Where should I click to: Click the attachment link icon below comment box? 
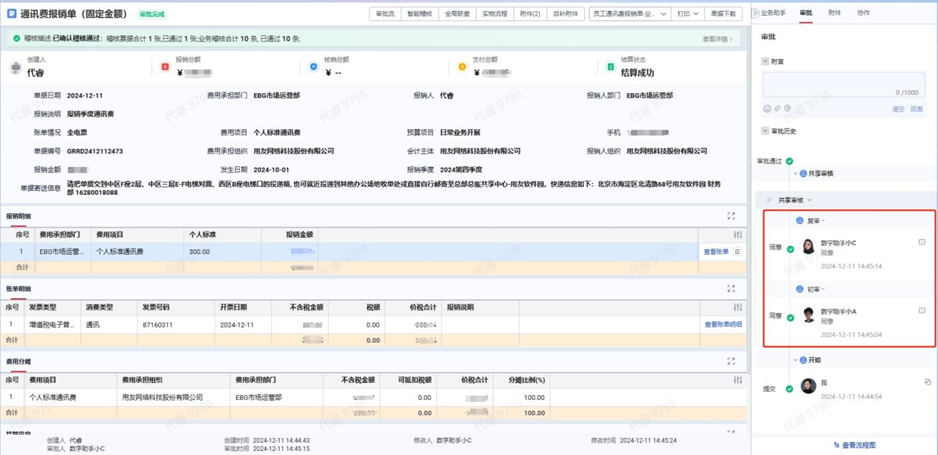click(x=776, y=109)
